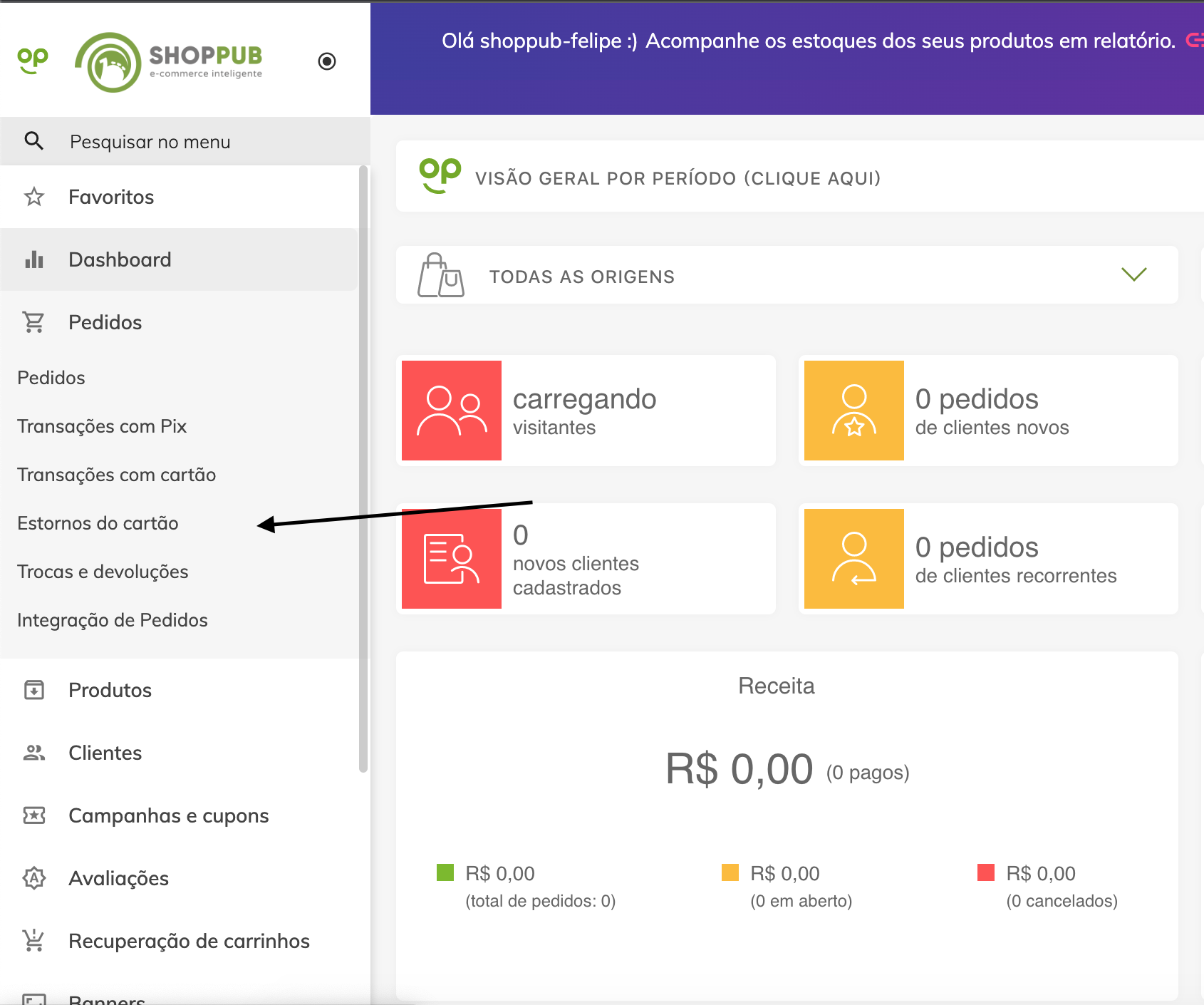Screen dimensions: 1204x1005
Task: Click the Shoppub logo
Action: click(169, 62)
